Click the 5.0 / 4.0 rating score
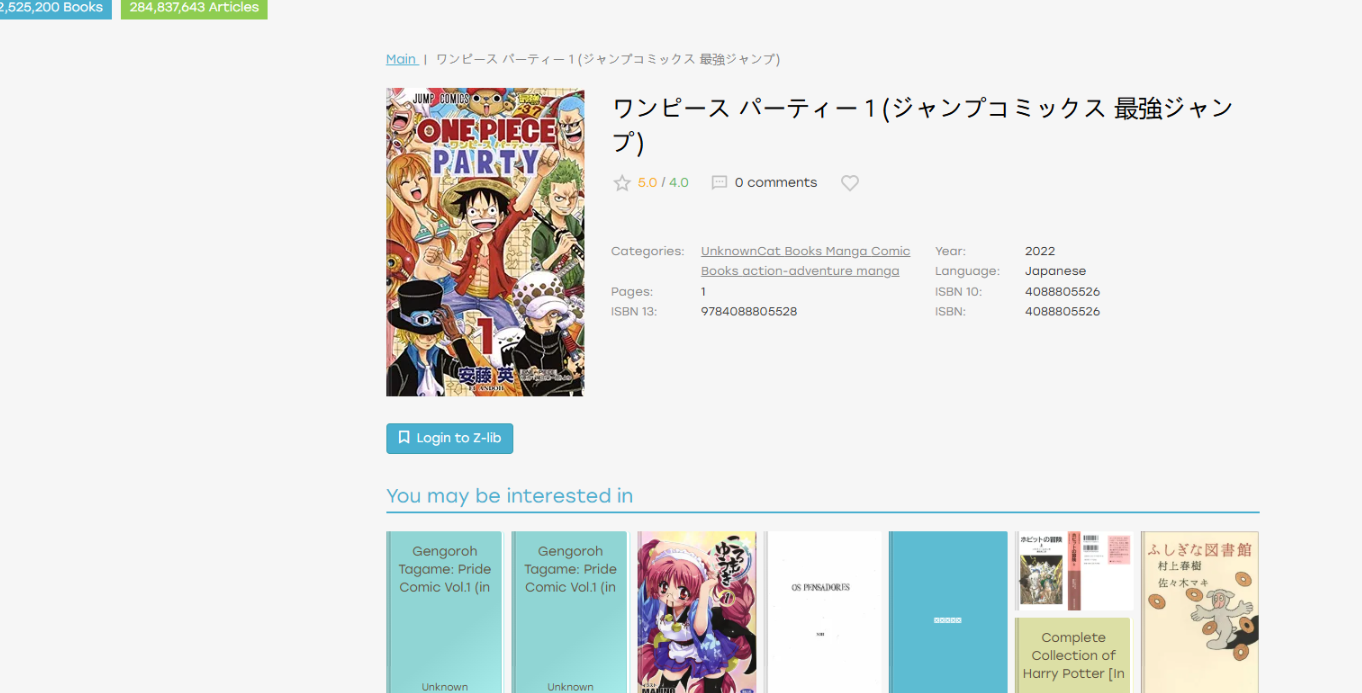 click(x=663, y=183)
